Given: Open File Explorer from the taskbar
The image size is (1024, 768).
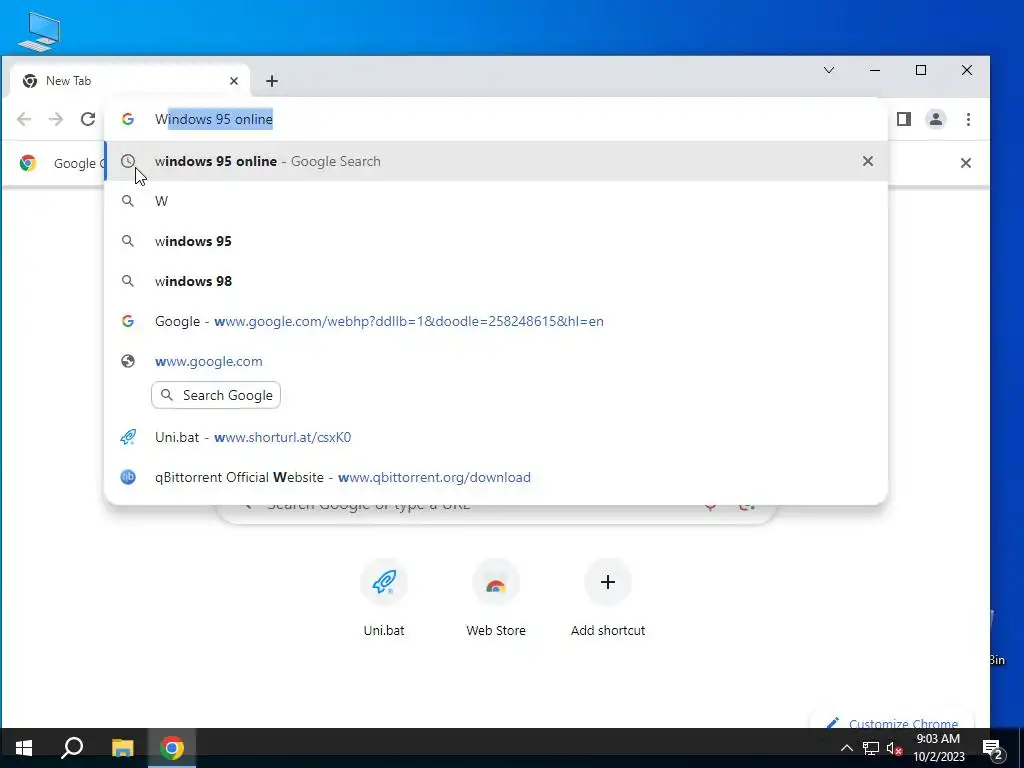Looking at the screenshot, I should [x=122, y=748].
